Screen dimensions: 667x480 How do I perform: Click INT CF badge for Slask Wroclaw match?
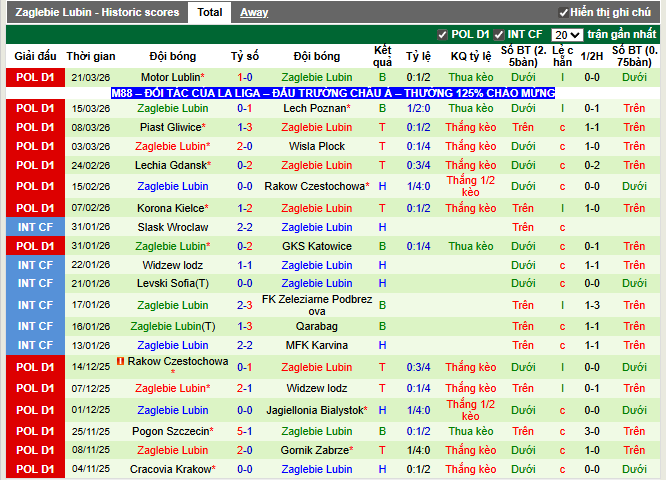pos(35,227)
